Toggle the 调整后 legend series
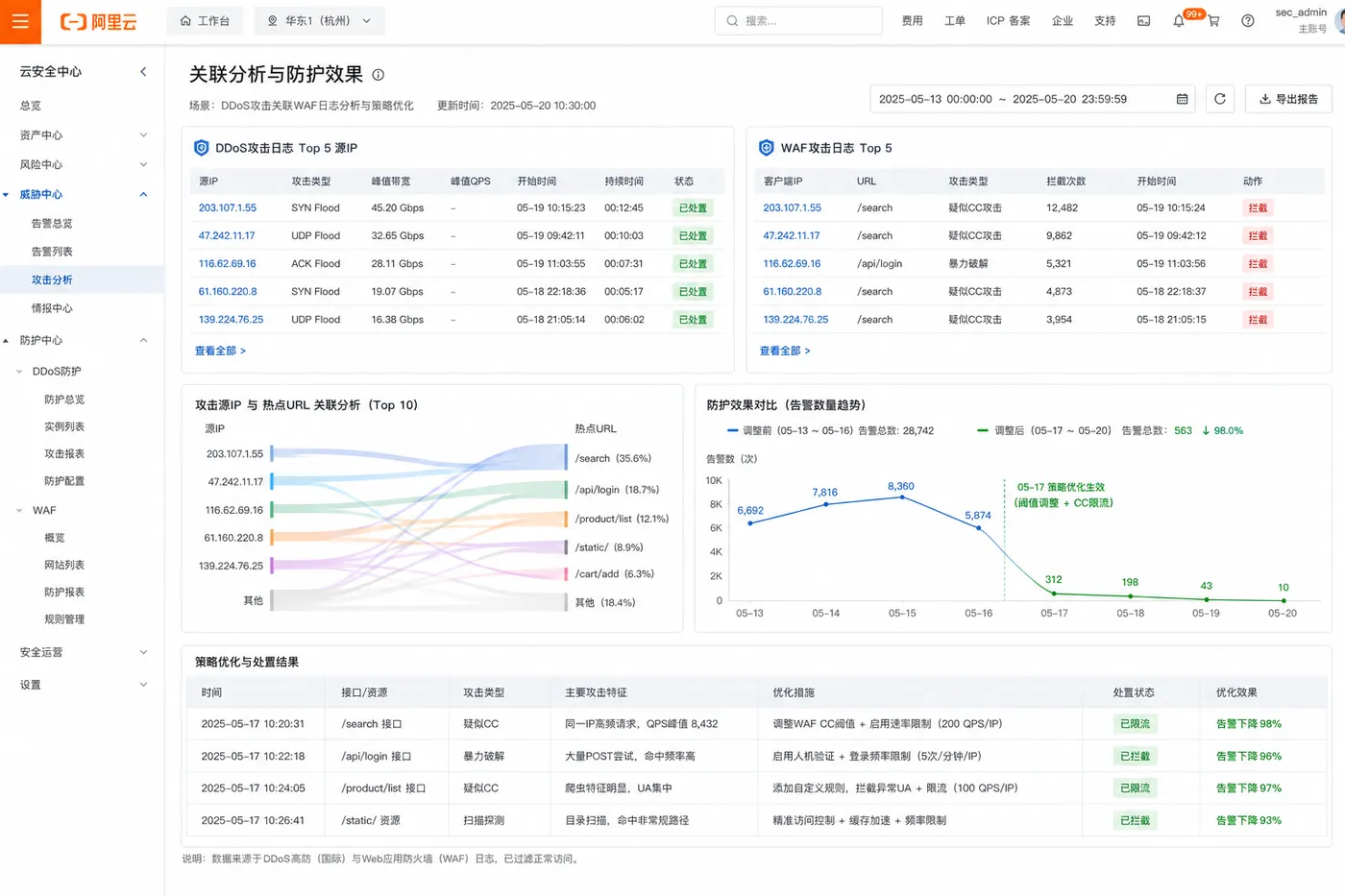This screenshot has height=896, width=1345. point(1110,430)
